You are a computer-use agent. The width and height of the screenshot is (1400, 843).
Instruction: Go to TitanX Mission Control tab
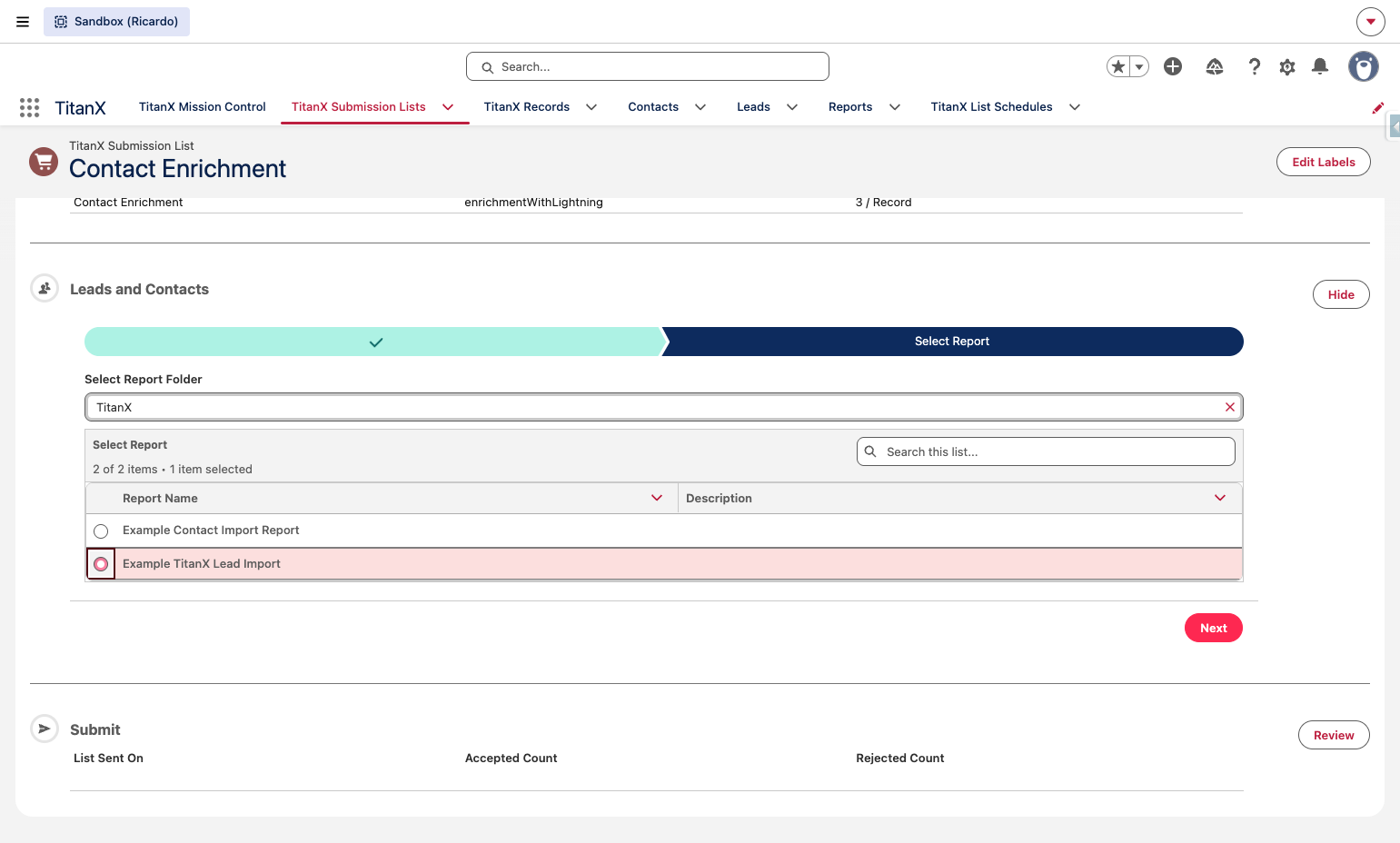click(203, 107)
